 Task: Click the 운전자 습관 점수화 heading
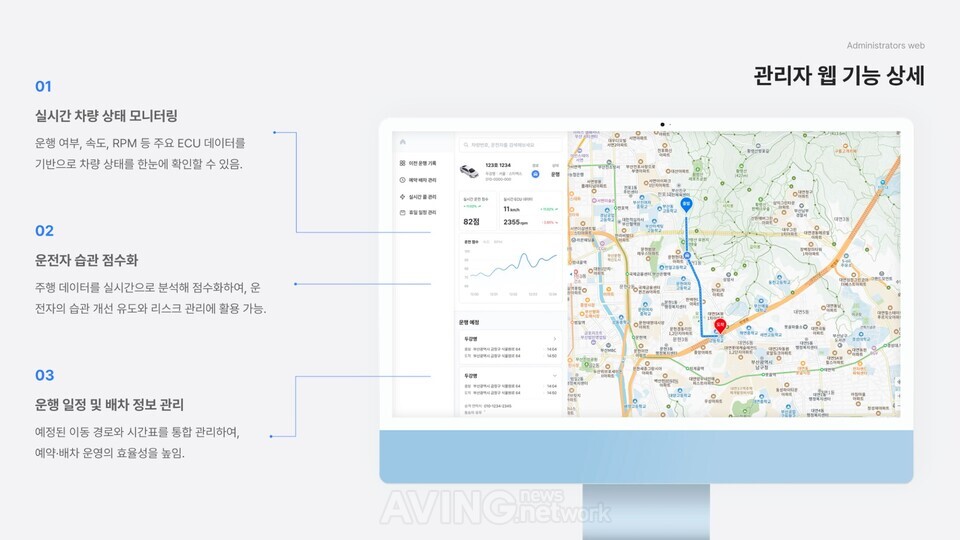[86, 260]
